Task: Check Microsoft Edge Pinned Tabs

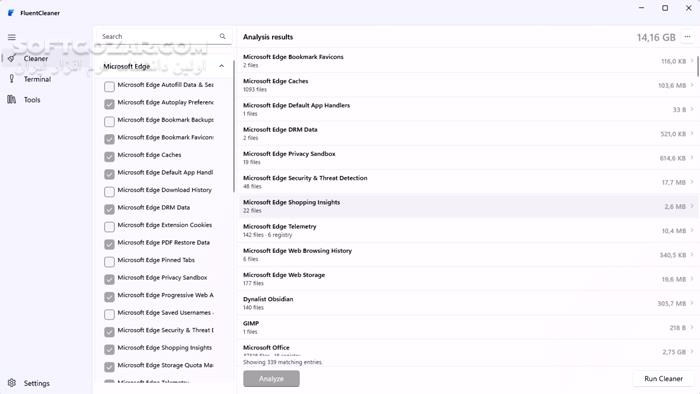Action: coord(109,262)
